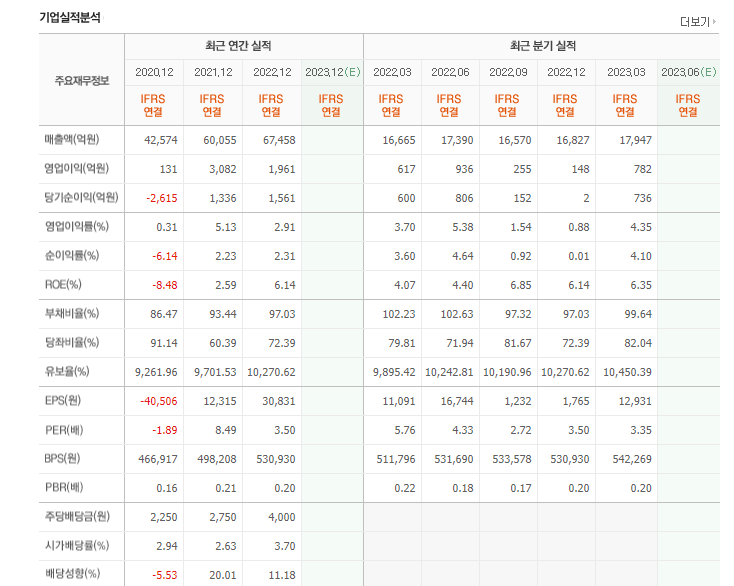Select the 당기순이익(억원) row label

pos(81,198)
